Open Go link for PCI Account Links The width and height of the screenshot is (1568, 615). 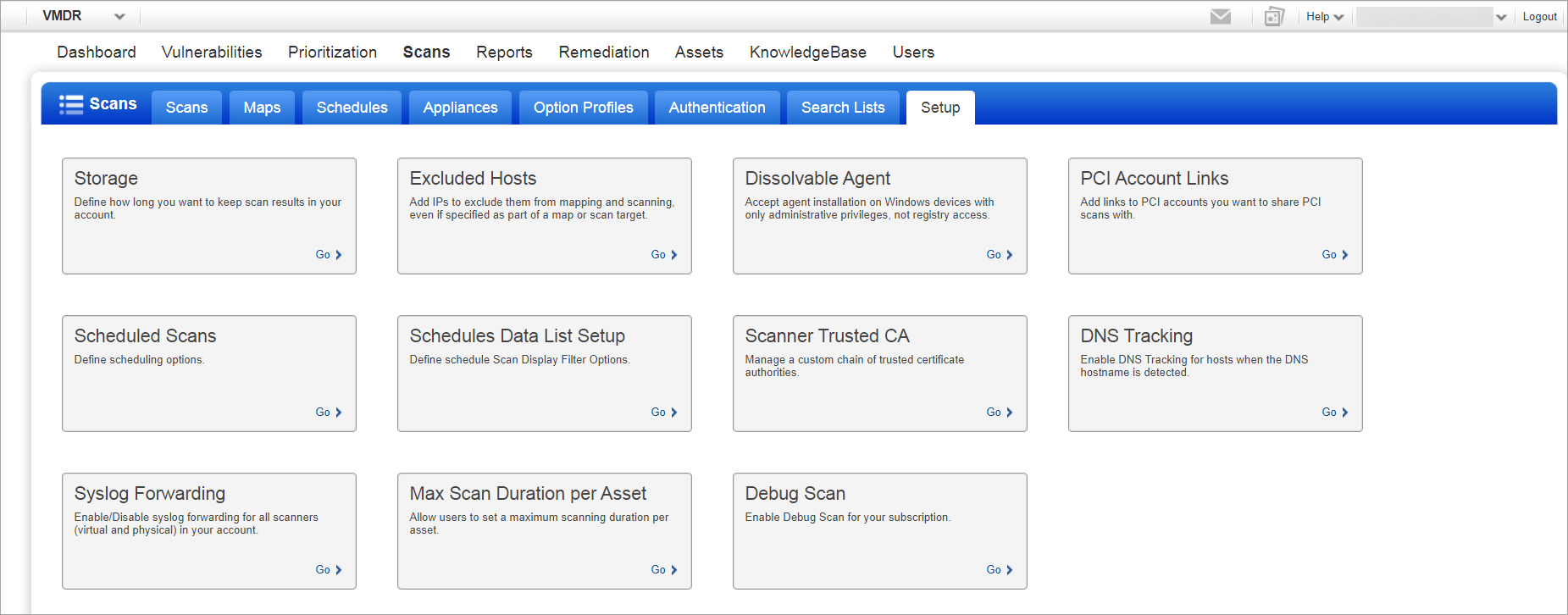1335,255
